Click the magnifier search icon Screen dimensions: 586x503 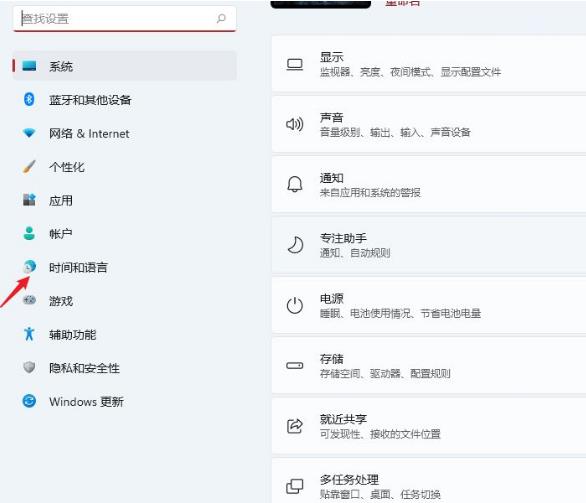221,18
